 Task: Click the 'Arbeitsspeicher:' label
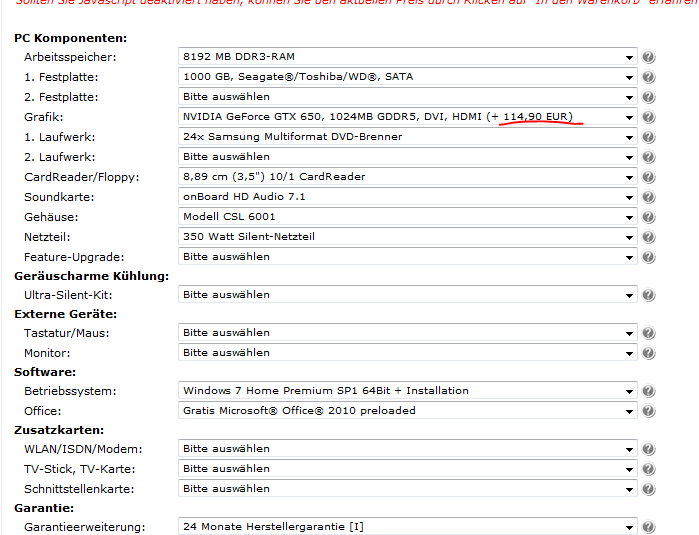pos(70,57)
